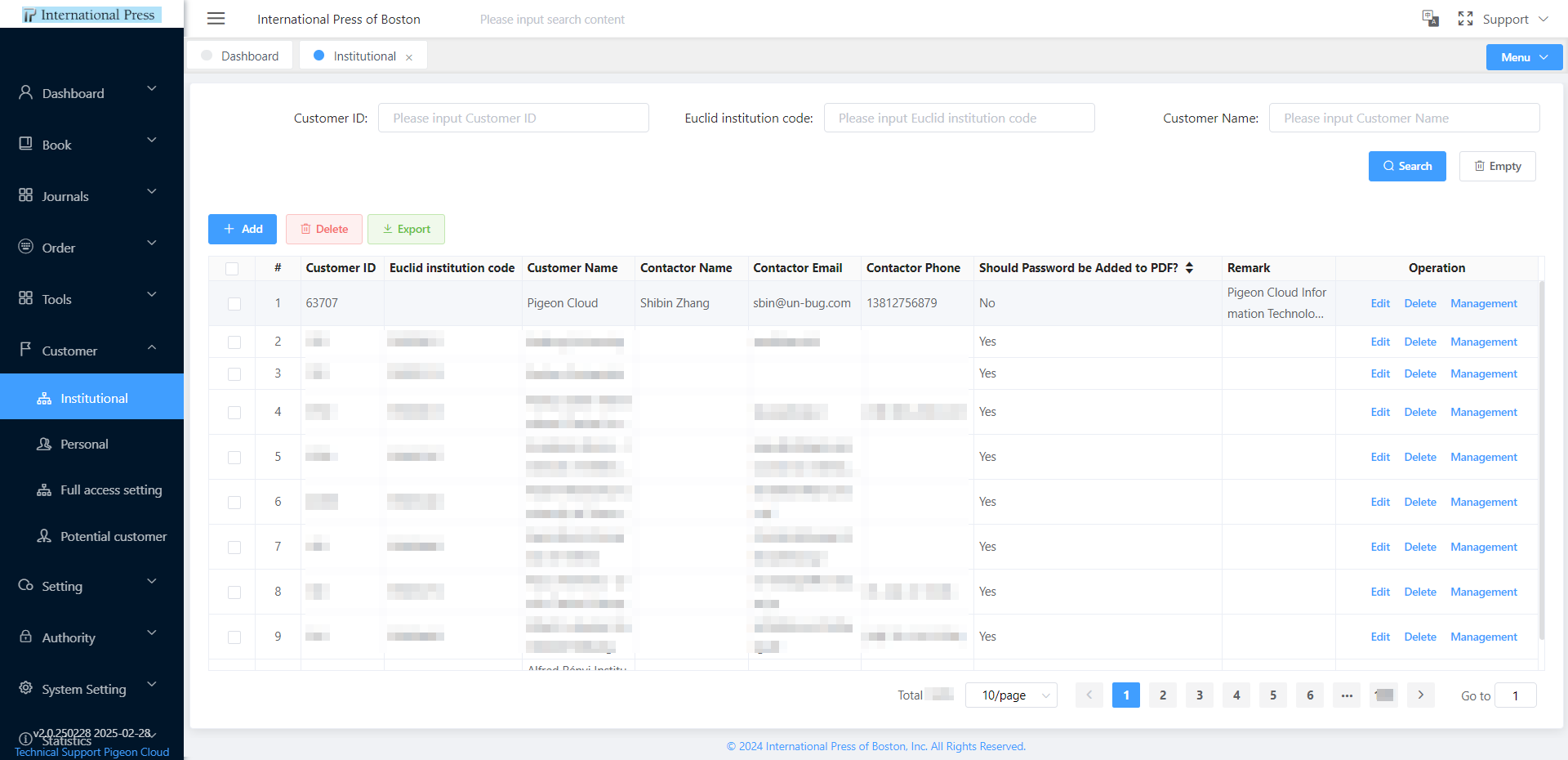This screenshot has height=760, width=1568.
Task: Toggle the fullscreen icon
Action: pyautogui.click(x=1465, y=19)
